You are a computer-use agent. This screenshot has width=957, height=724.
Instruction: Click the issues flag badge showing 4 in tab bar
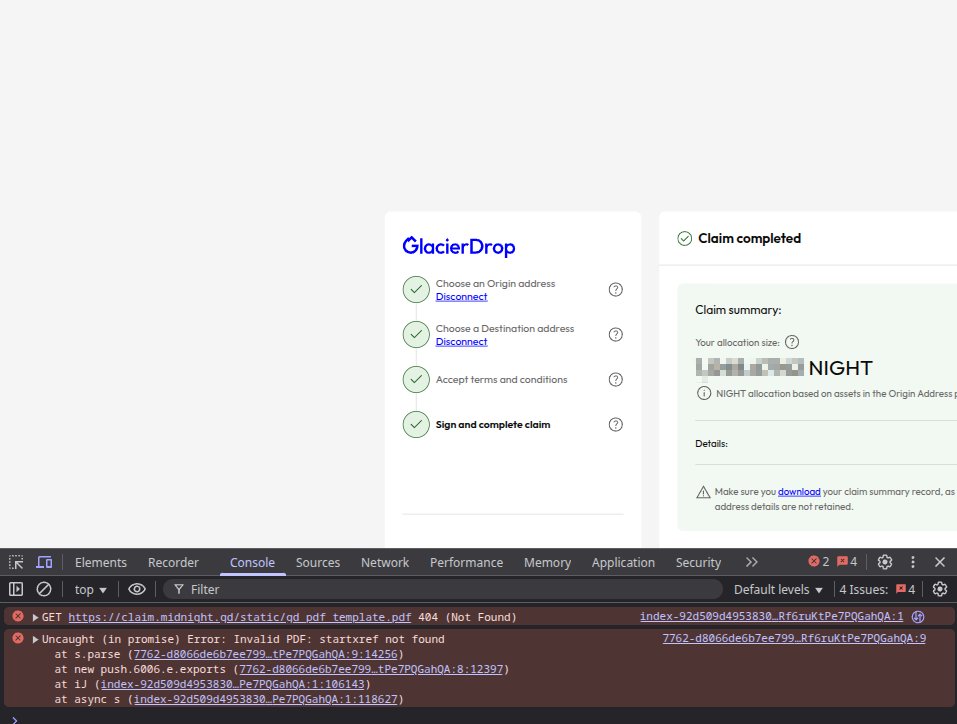(x=847, y=562)
